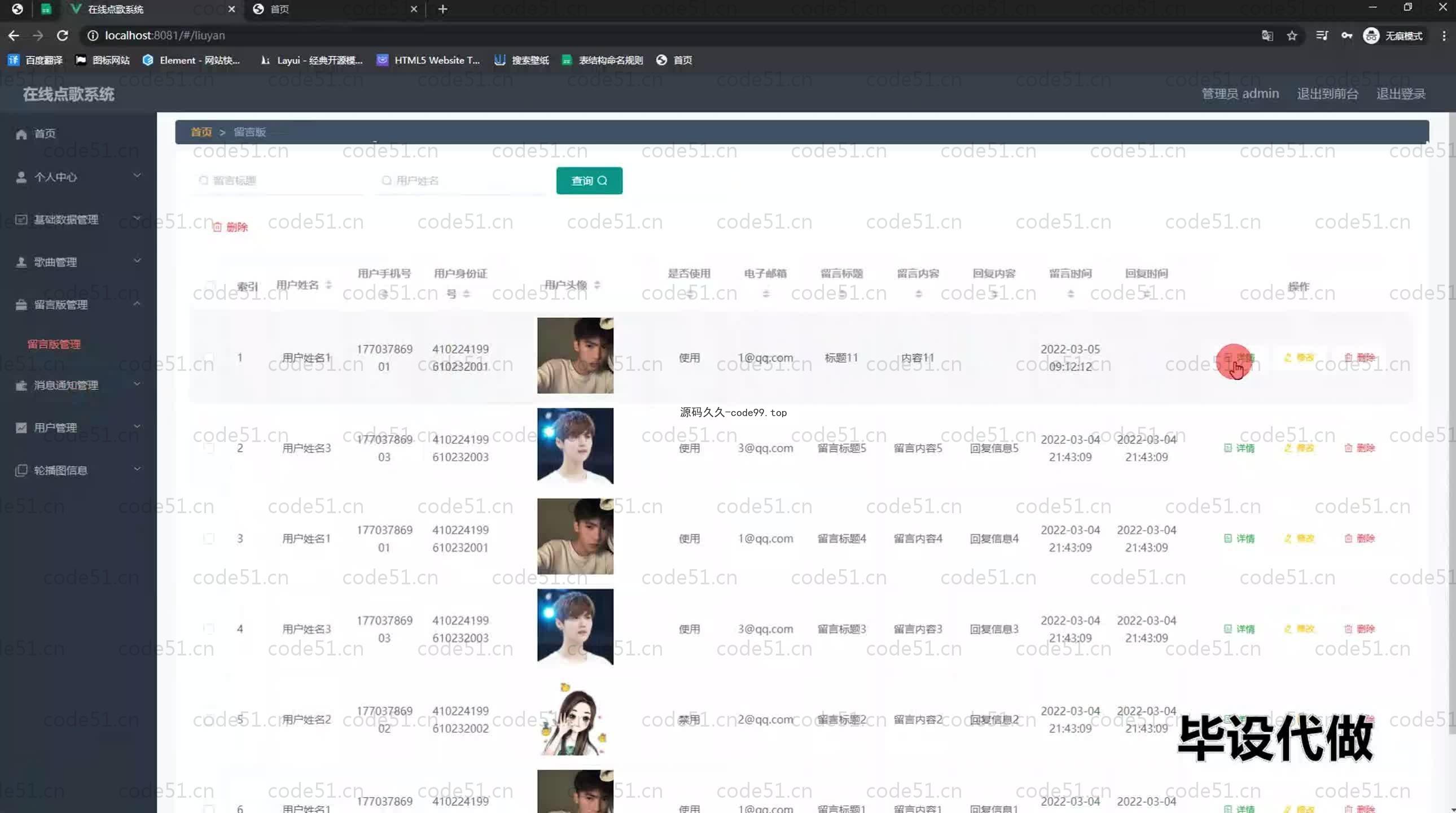Open the avatar image in row 1
Screen dimensions: 1456x813
pos(575,356)
